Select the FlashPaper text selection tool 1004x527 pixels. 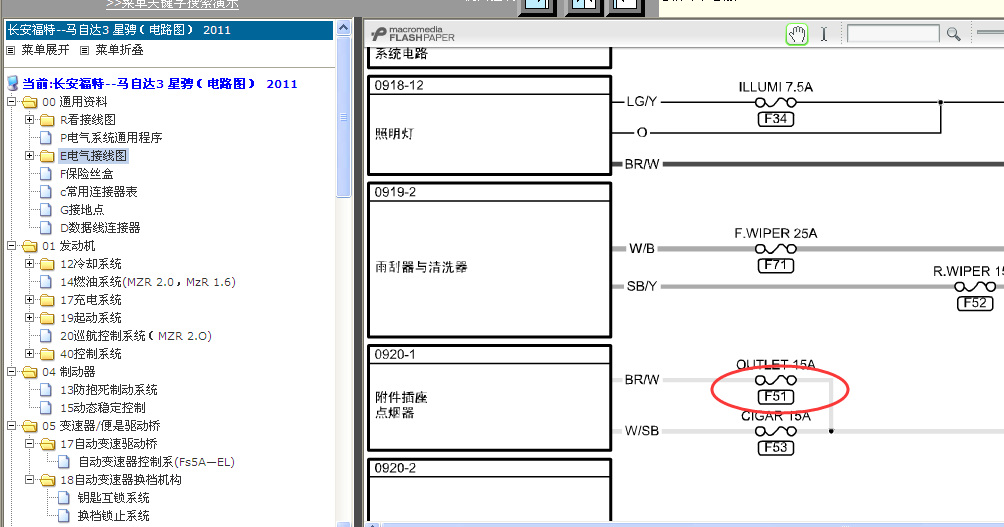pos(824,34)
